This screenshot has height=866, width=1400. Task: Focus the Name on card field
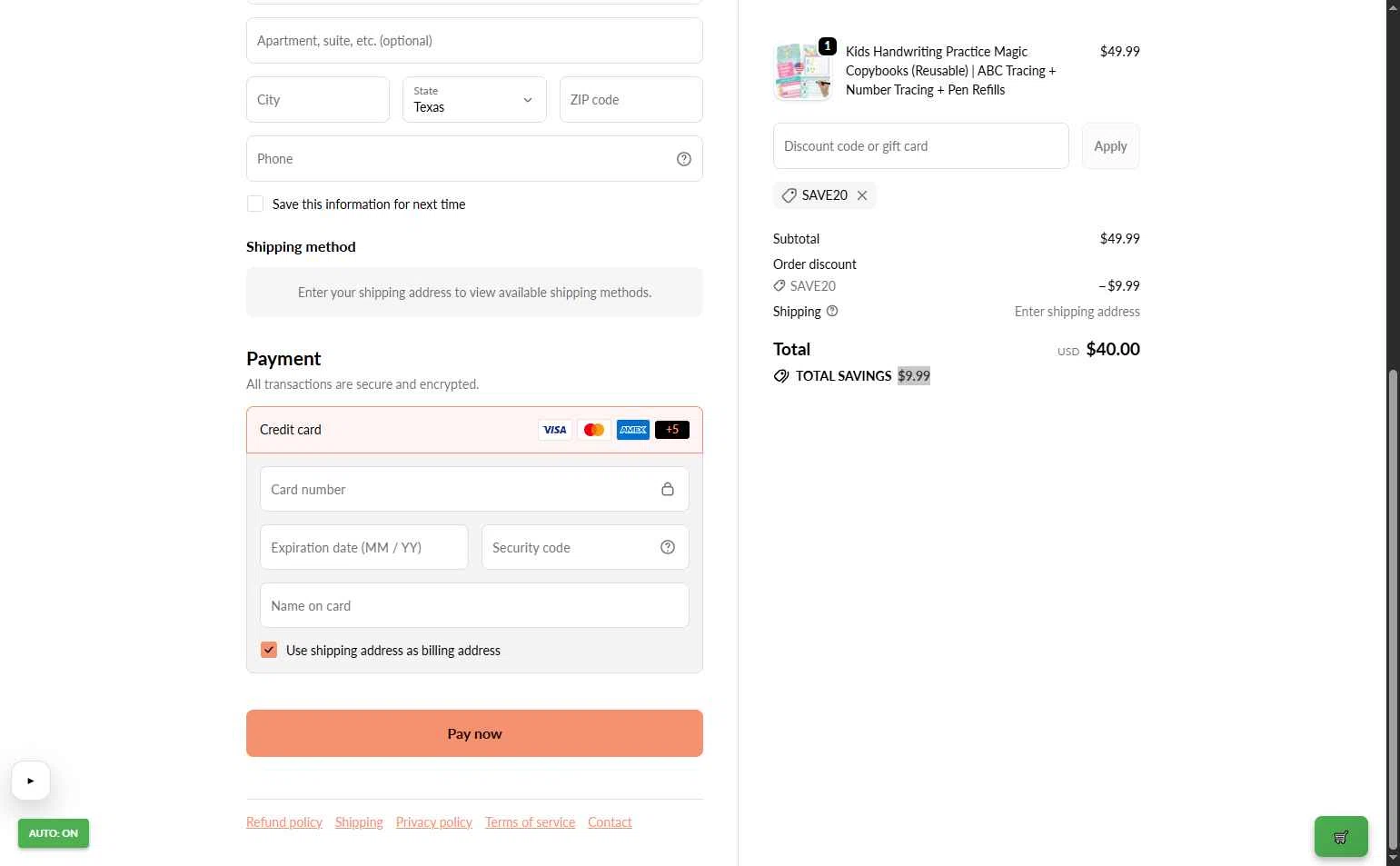coord(474,605)
